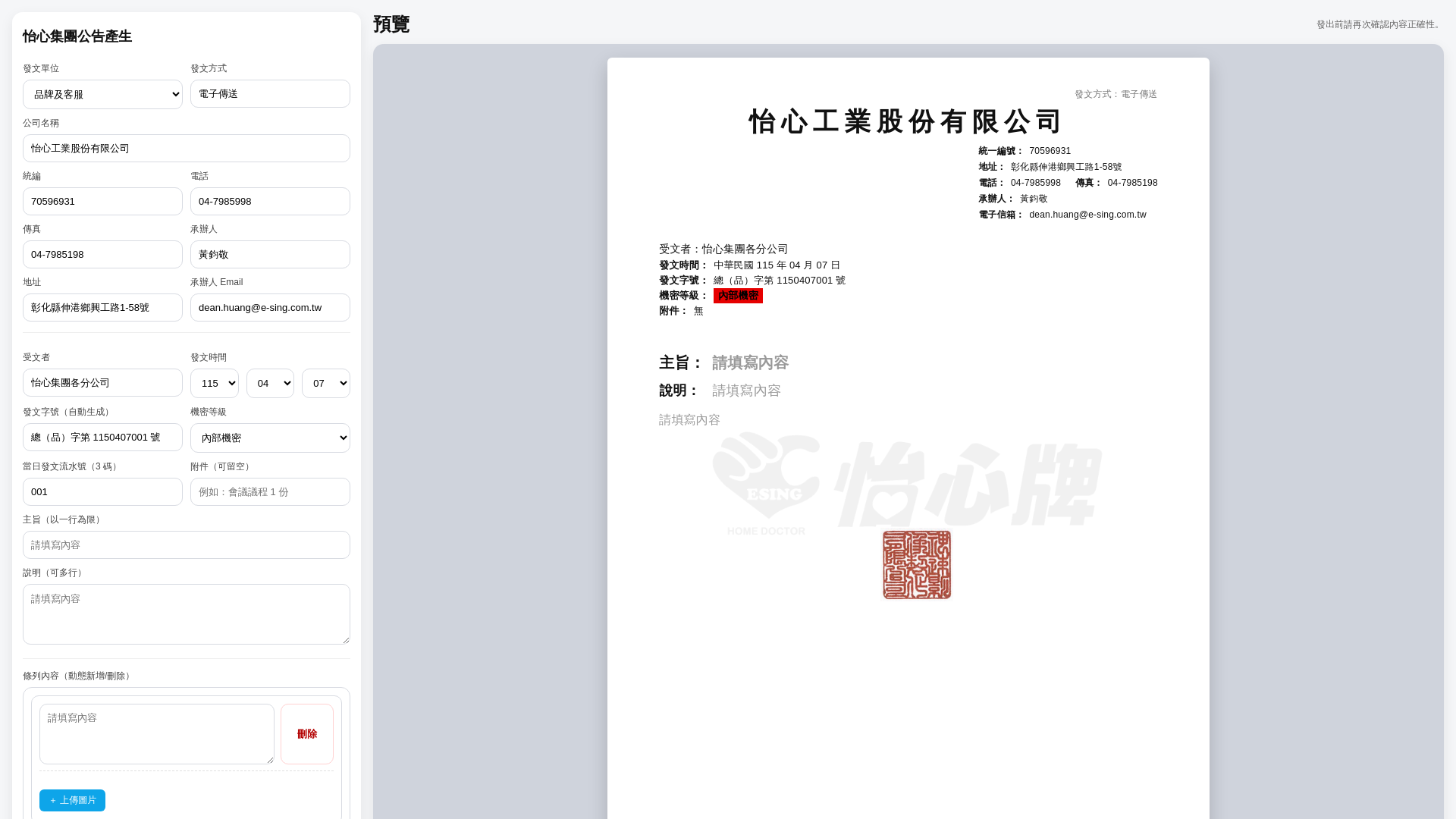Click the 上傳圖片 upload image button
Viewport: 1456px width, 819px height.
coord(72,800)
